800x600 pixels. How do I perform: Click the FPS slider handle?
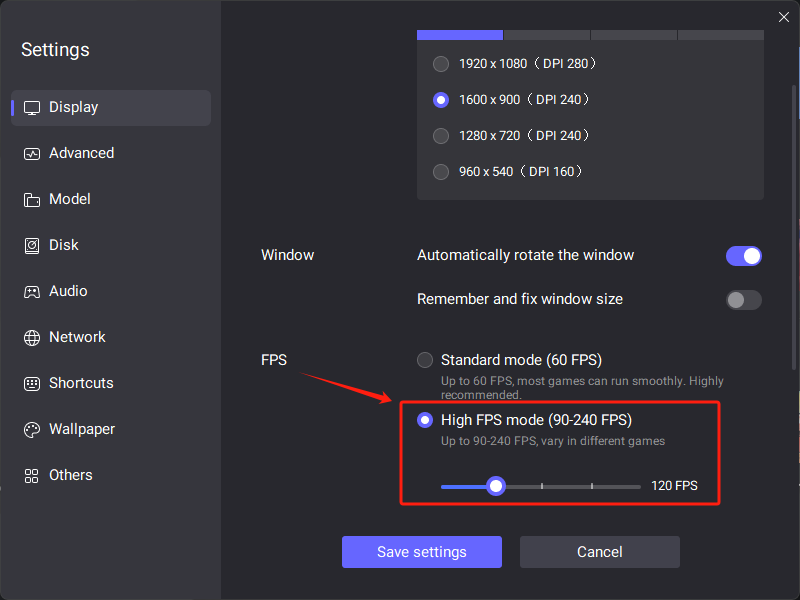click(495, 486)
